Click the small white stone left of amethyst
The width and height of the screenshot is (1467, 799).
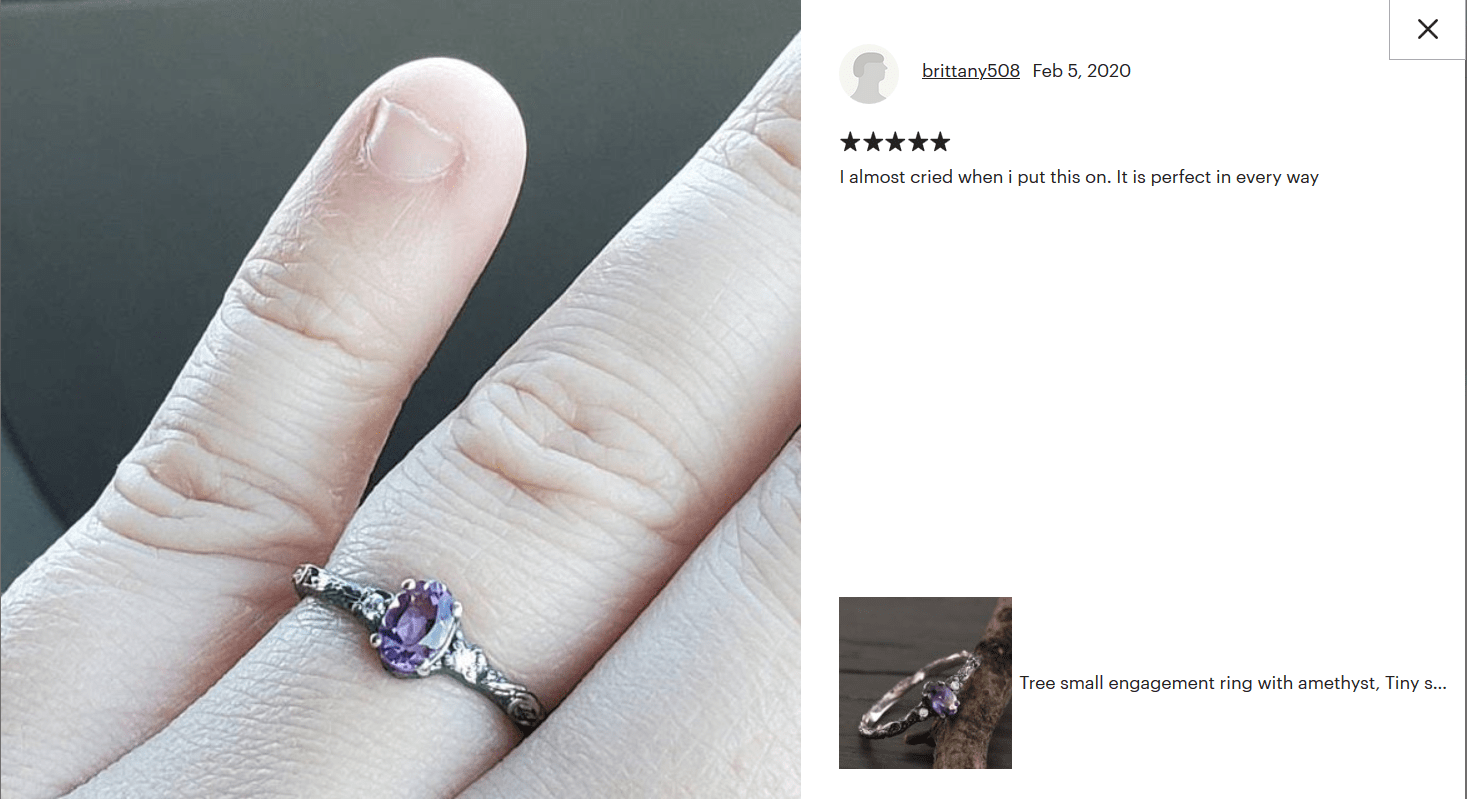click(x=373, y=604)
